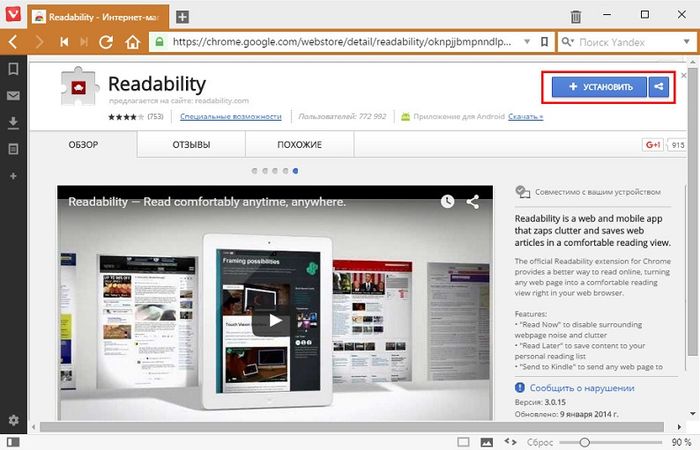Open the Bookmarks panel in sidebar

(x=13, y=69)
